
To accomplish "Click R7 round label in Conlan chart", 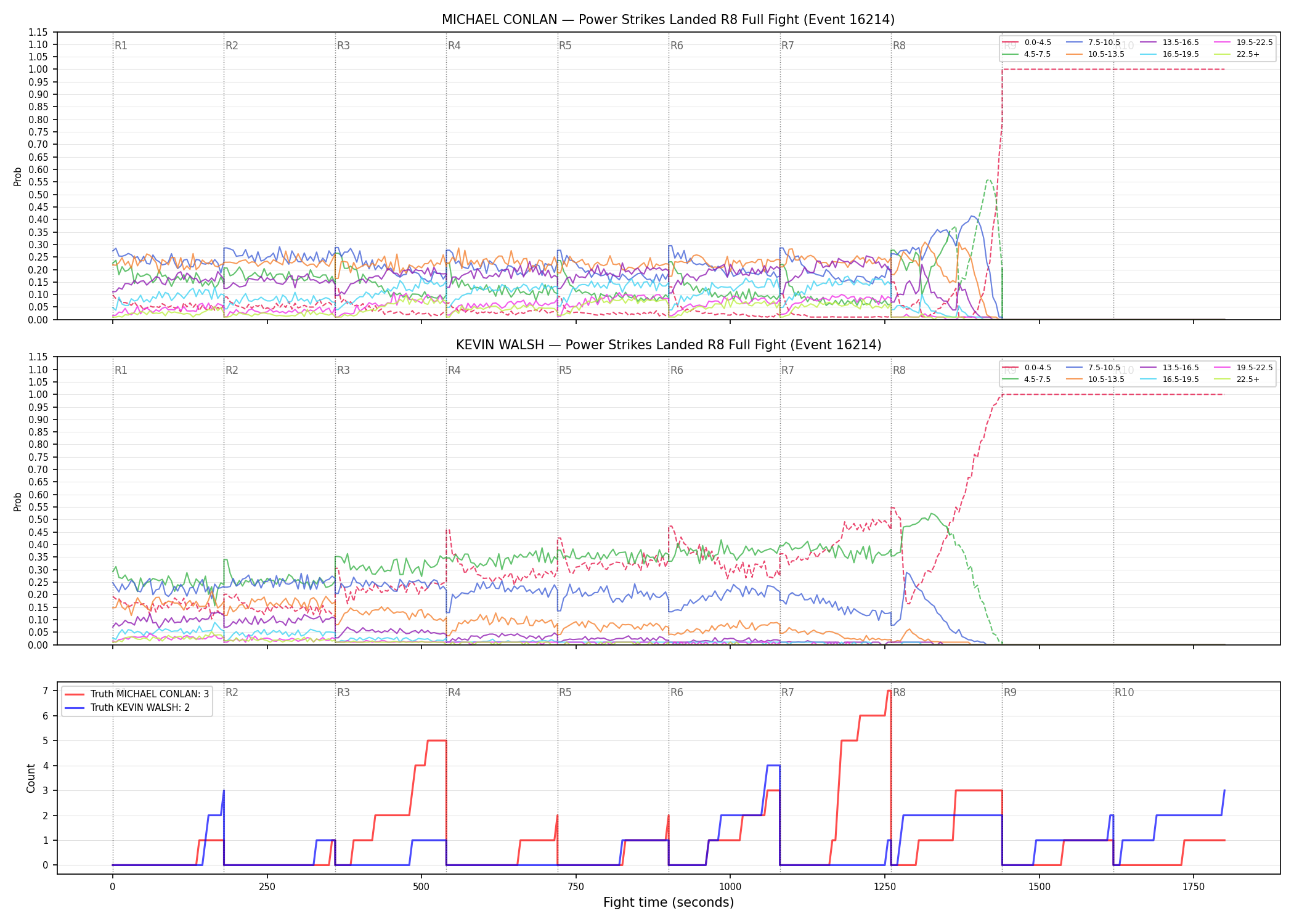I will (x=787, y=46).
